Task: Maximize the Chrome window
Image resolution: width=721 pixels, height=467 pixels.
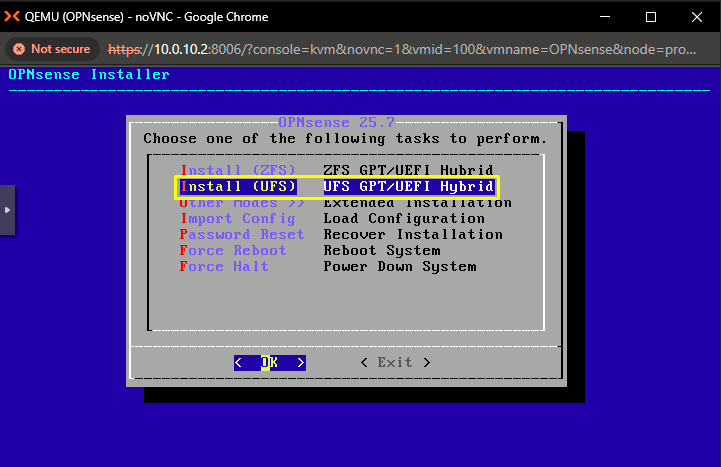Action: coord(651,17)
